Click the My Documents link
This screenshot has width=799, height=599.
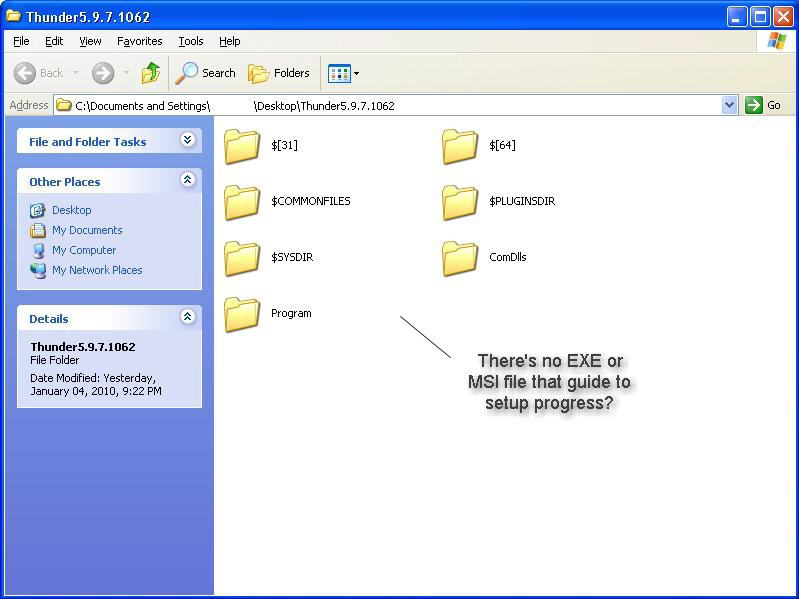pyautogui.click(x=87, y=230)
